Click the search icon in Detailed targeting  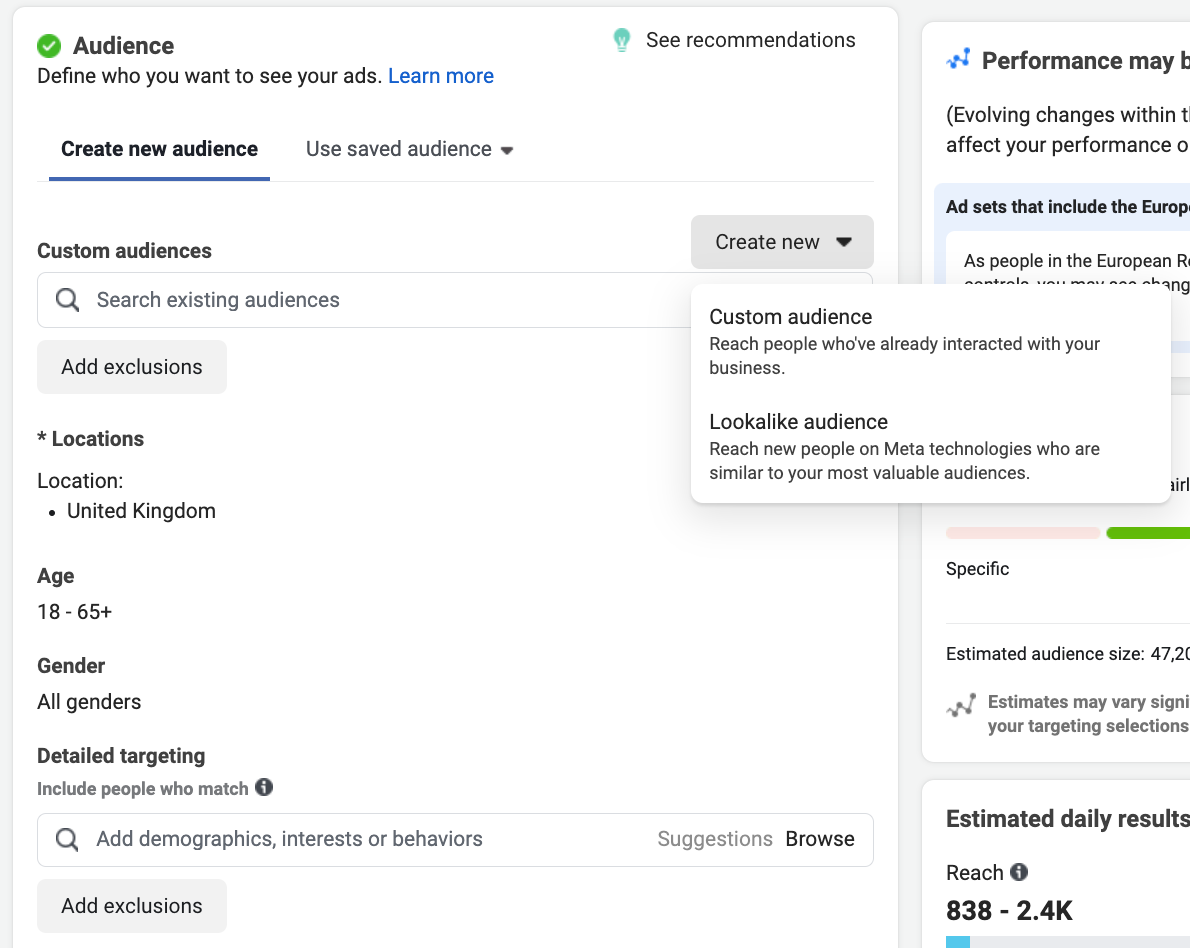[x=67, y=839]
